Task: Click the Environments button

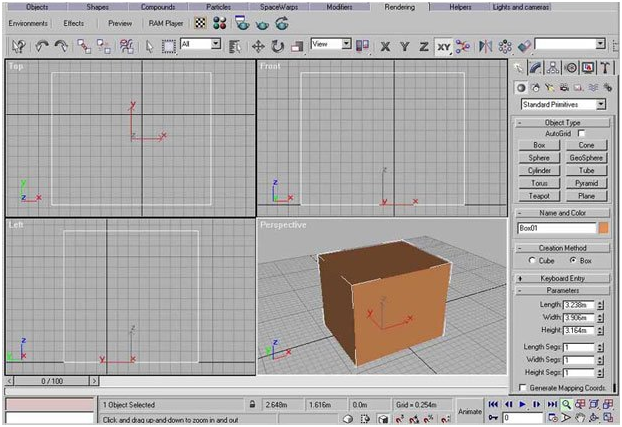Action: (x=28, y=23)
